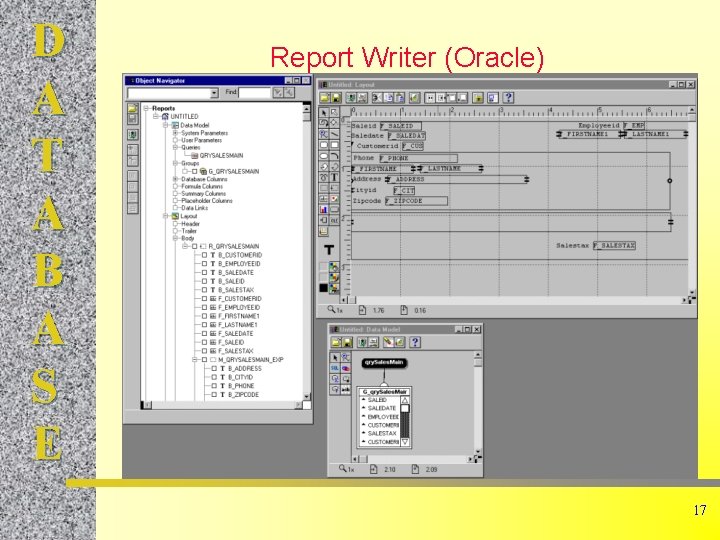Open Object Navigator combo box dropdown arrow
Viewport: 720px width, 540px height.
pyautogui.click(x=214, y=93)
